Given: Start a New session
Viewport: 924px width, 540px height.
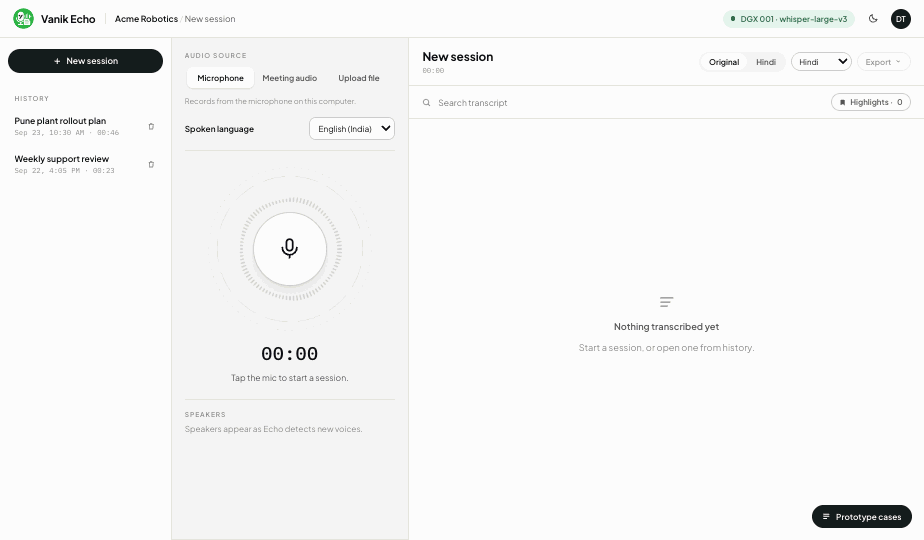Looking at the screenshot, I should point(85,61).
